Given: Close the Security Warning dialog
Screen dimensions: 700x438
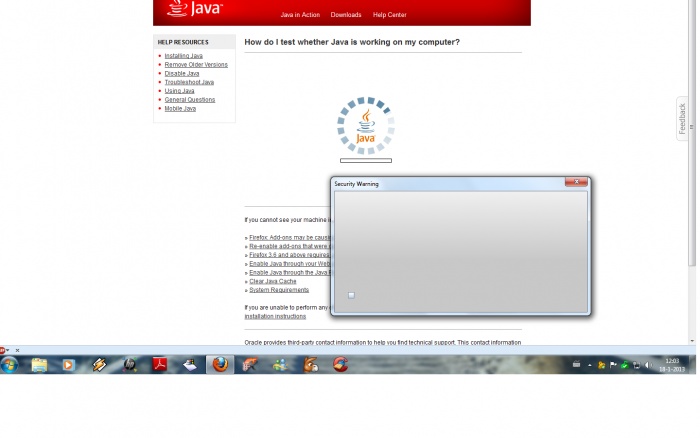Looking at the screenshot, I should 576,182.
